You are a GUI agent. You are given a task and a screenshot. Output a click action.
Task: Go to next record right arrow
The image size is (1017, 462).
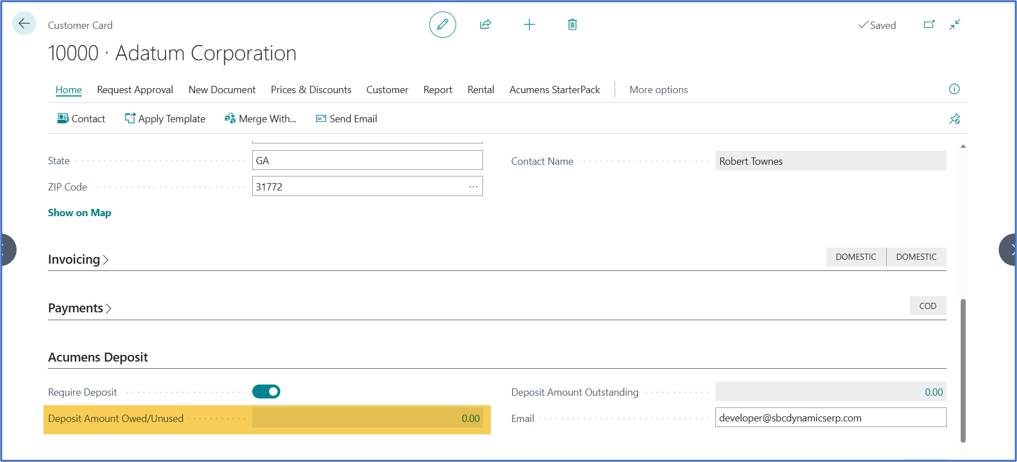click(1009, 250)
